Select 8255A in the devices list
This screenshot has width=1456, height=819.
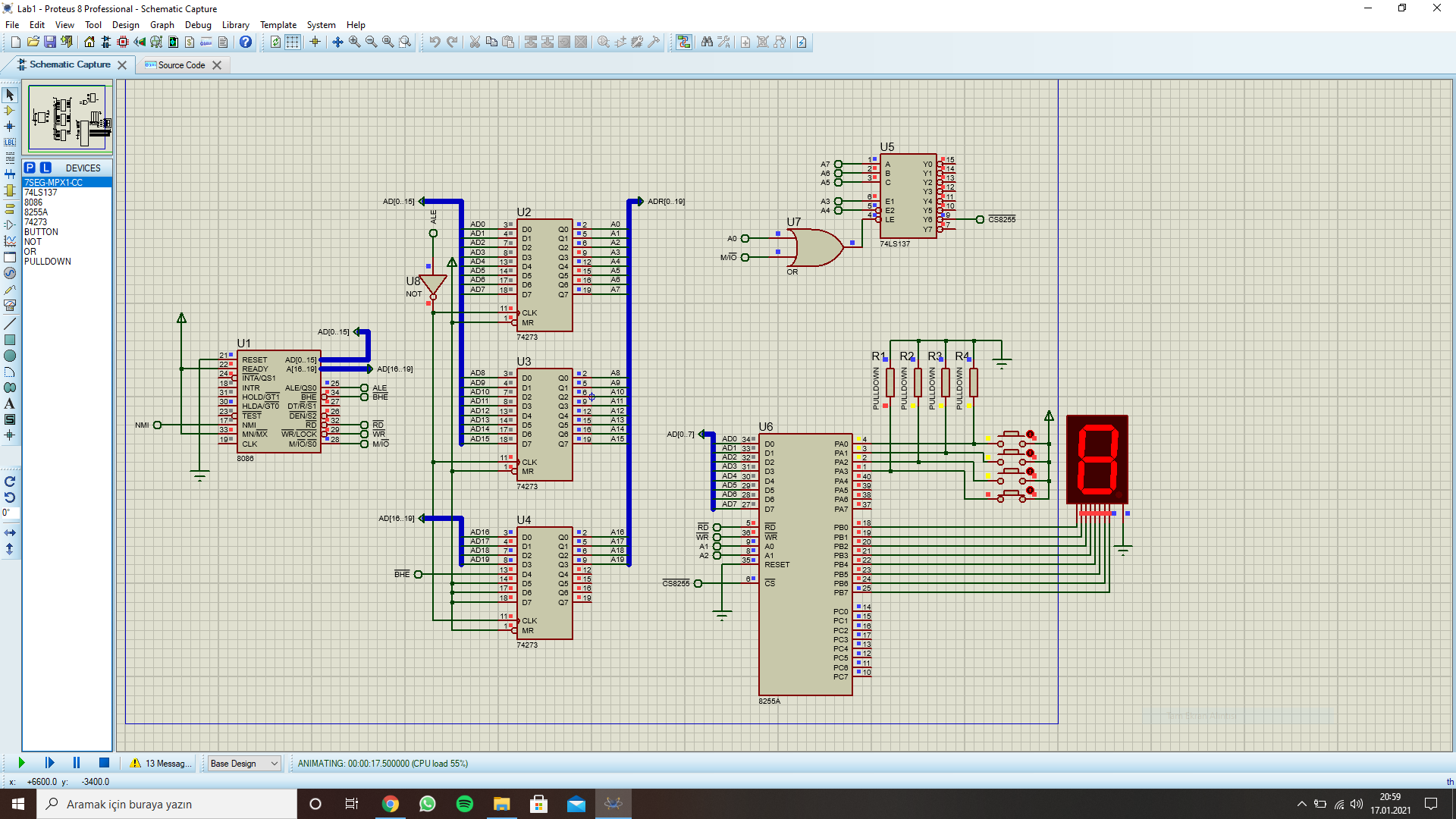click(x=36, y=212)
